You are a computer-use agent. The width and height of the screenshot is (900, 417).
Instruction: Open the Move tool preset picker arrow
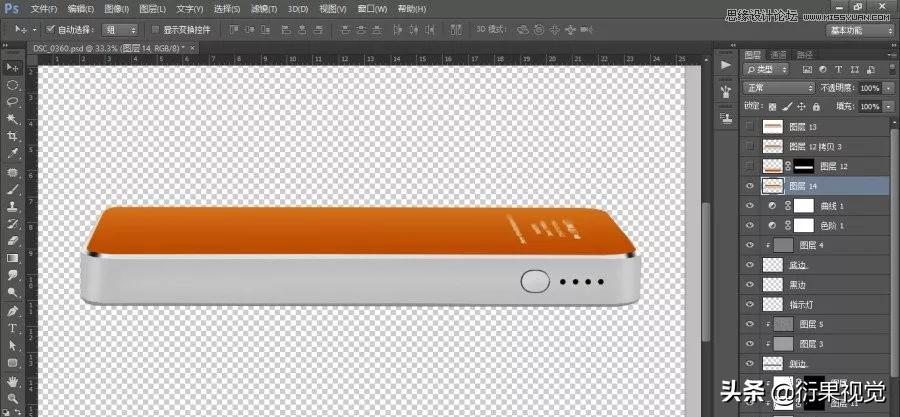coord(34,29)
